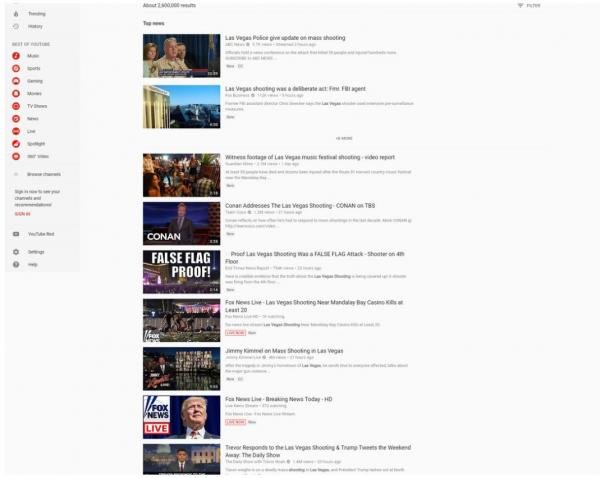Click the Sports channel icon
This screenshot has height=478, width=600.
pyautogui.click(x=16, y=69)
